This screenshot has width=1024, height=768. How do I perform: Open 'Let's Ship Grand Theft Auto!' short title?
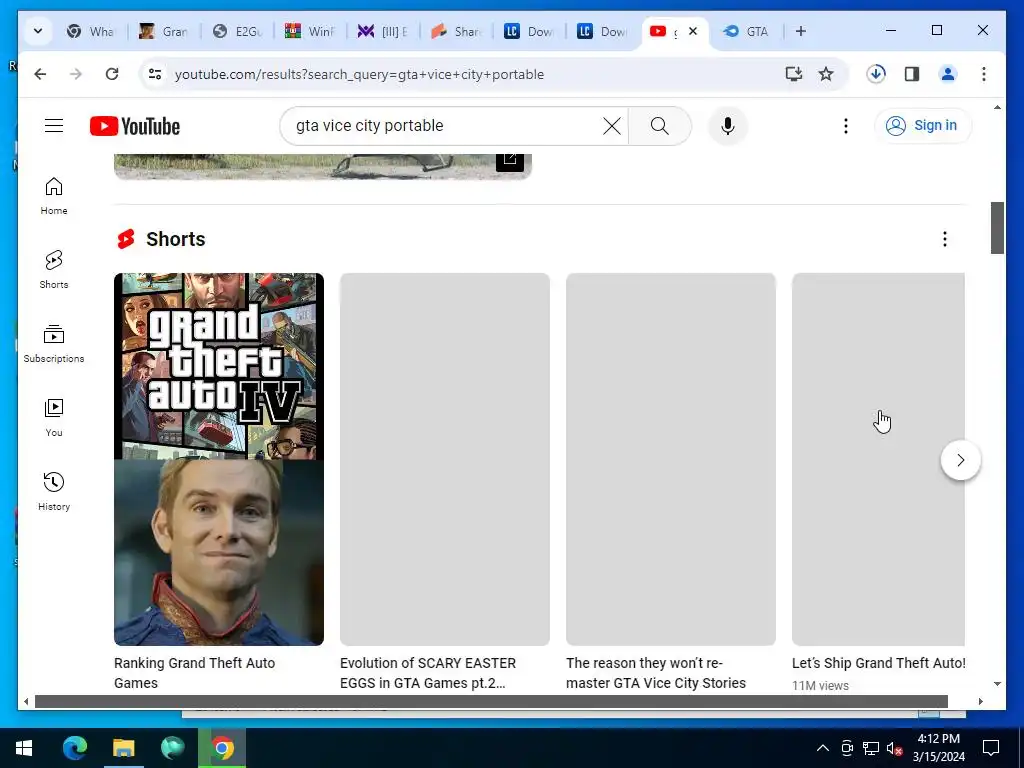[878, 663]
